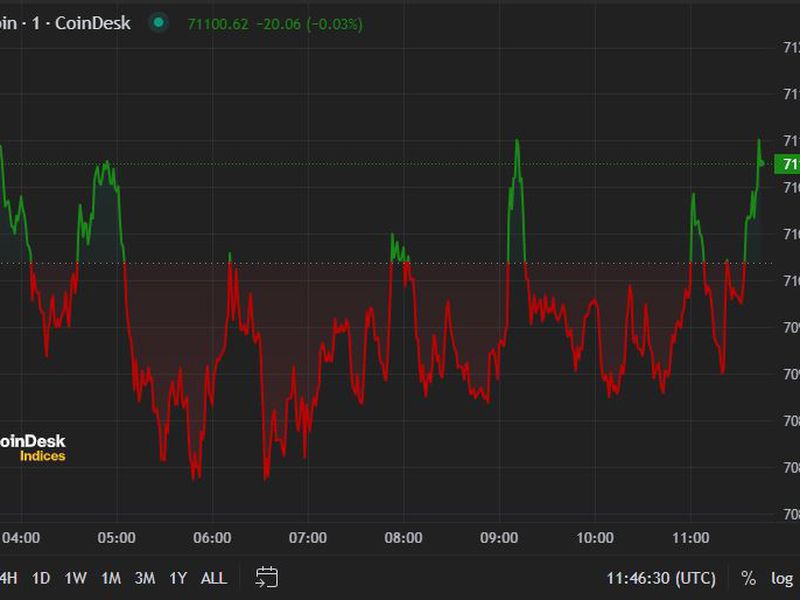The width and height of the screenshot is (800, 600).
Task: Select the 1W time range
Action: pos(75,578)
